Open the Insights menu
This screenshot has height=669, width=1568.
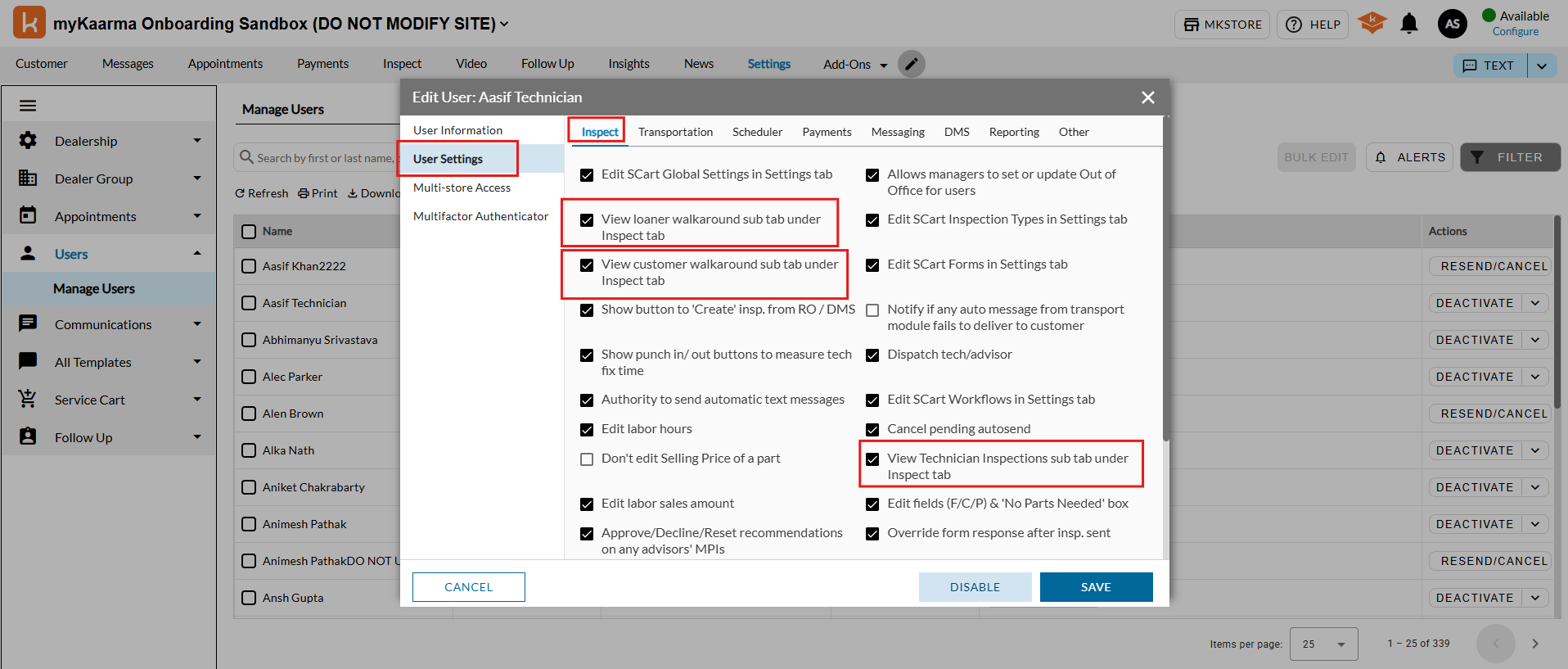(629, 64)
